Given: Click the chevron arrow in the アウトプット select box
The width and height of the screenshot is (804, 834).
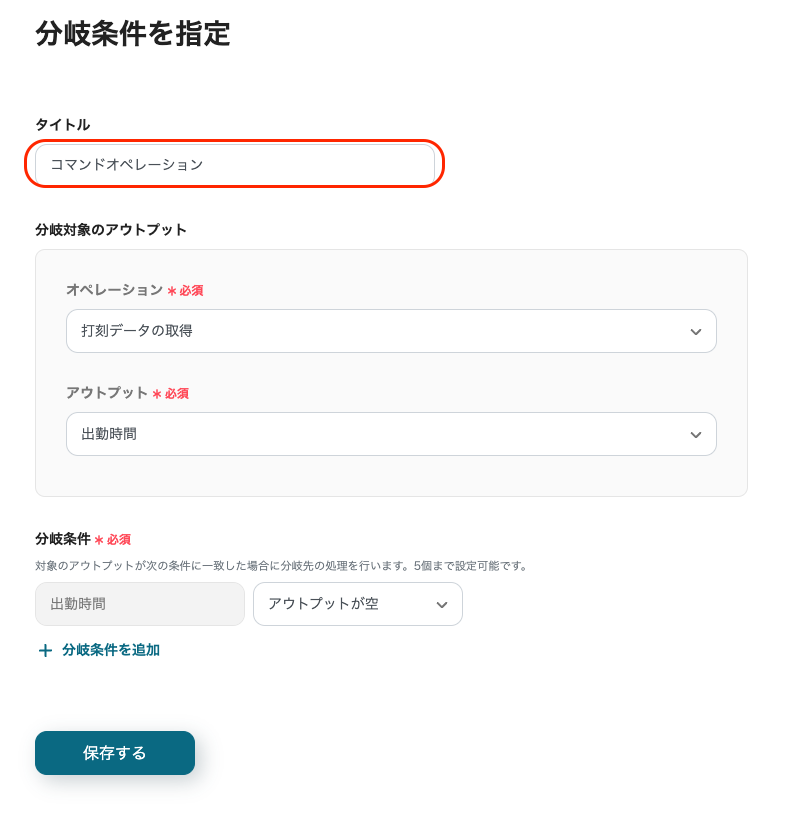Looking at the screenshot, I should (696, 435).
